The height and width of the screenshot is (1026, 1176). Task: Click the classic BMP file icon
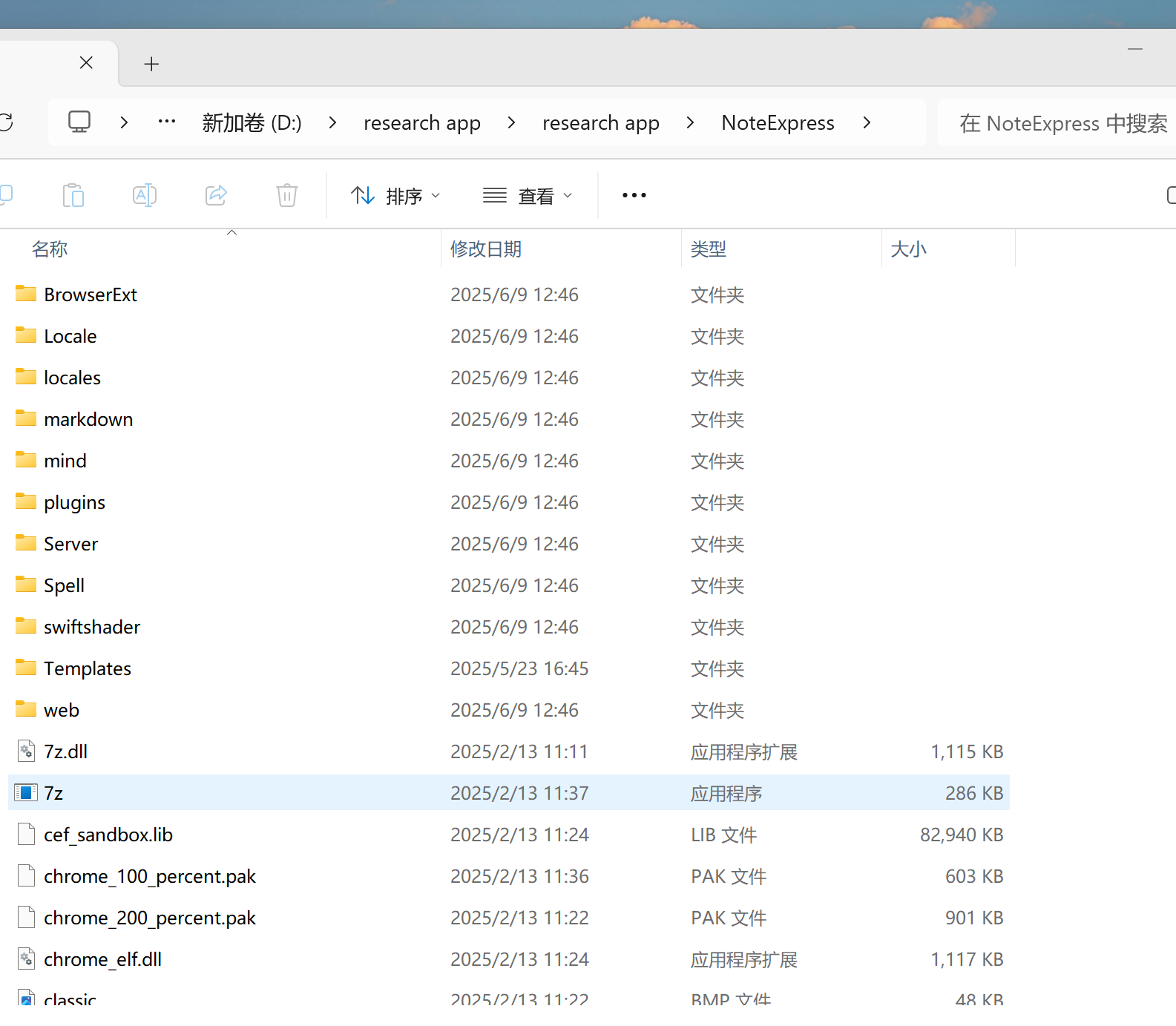tap(26, 996)
